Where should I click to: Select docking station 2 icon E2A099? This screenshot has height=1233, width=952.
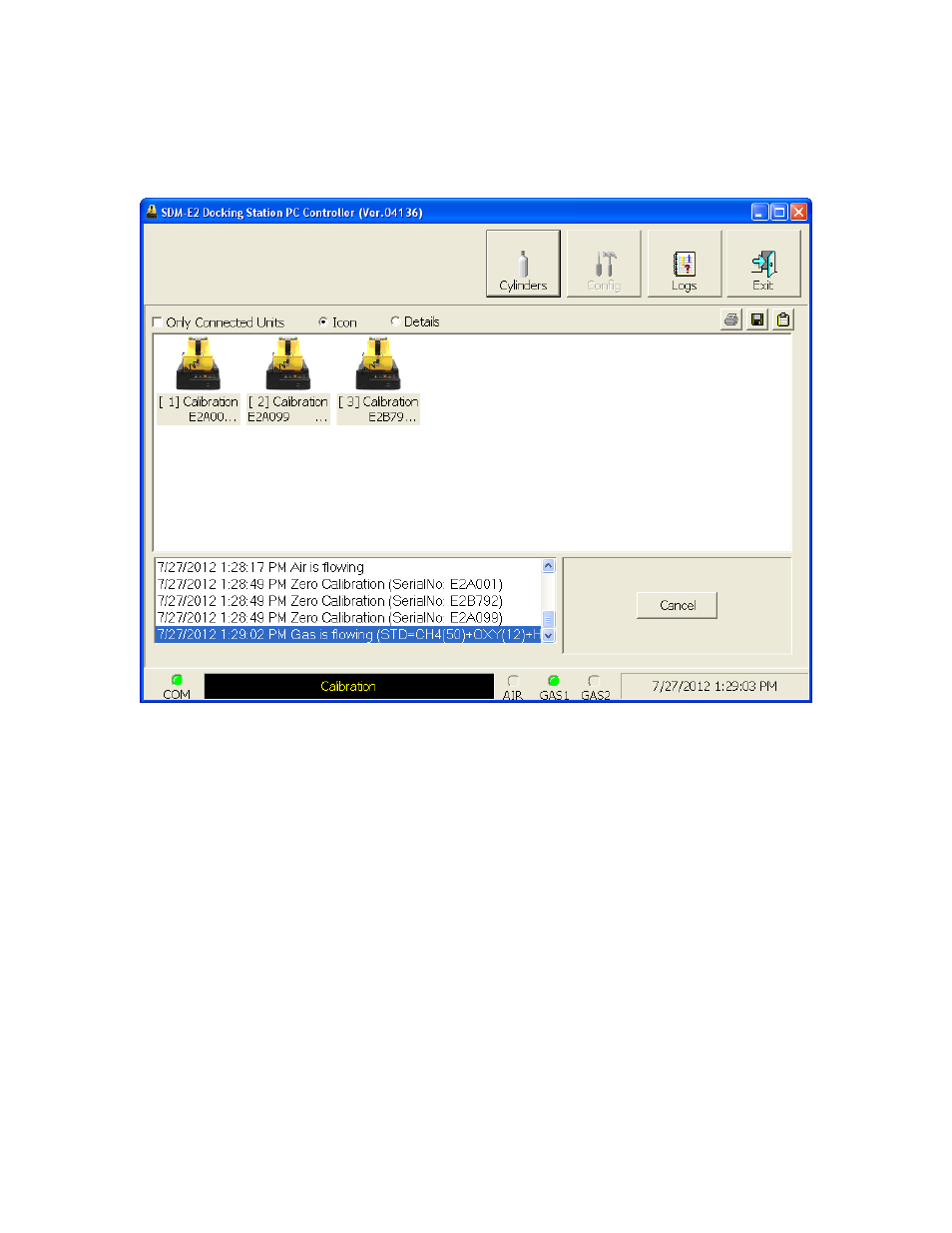click(x=287, y=380)
